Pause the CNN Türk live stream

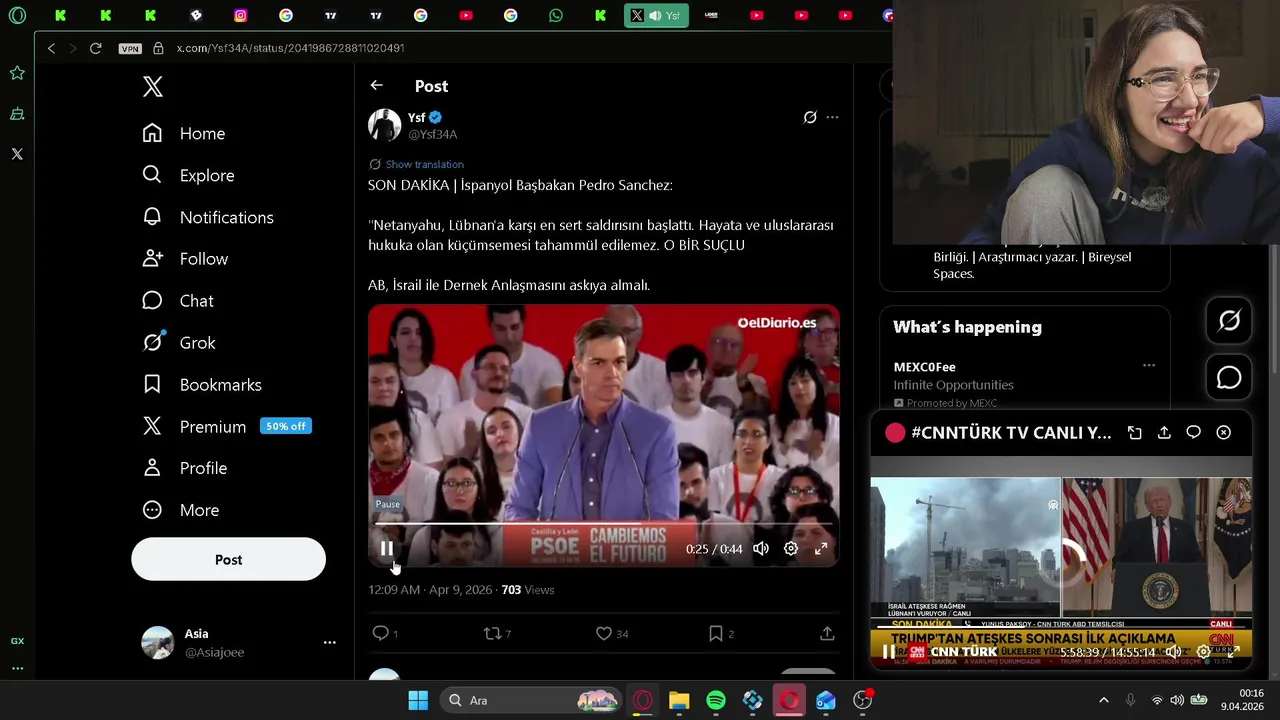click(888, 652)
